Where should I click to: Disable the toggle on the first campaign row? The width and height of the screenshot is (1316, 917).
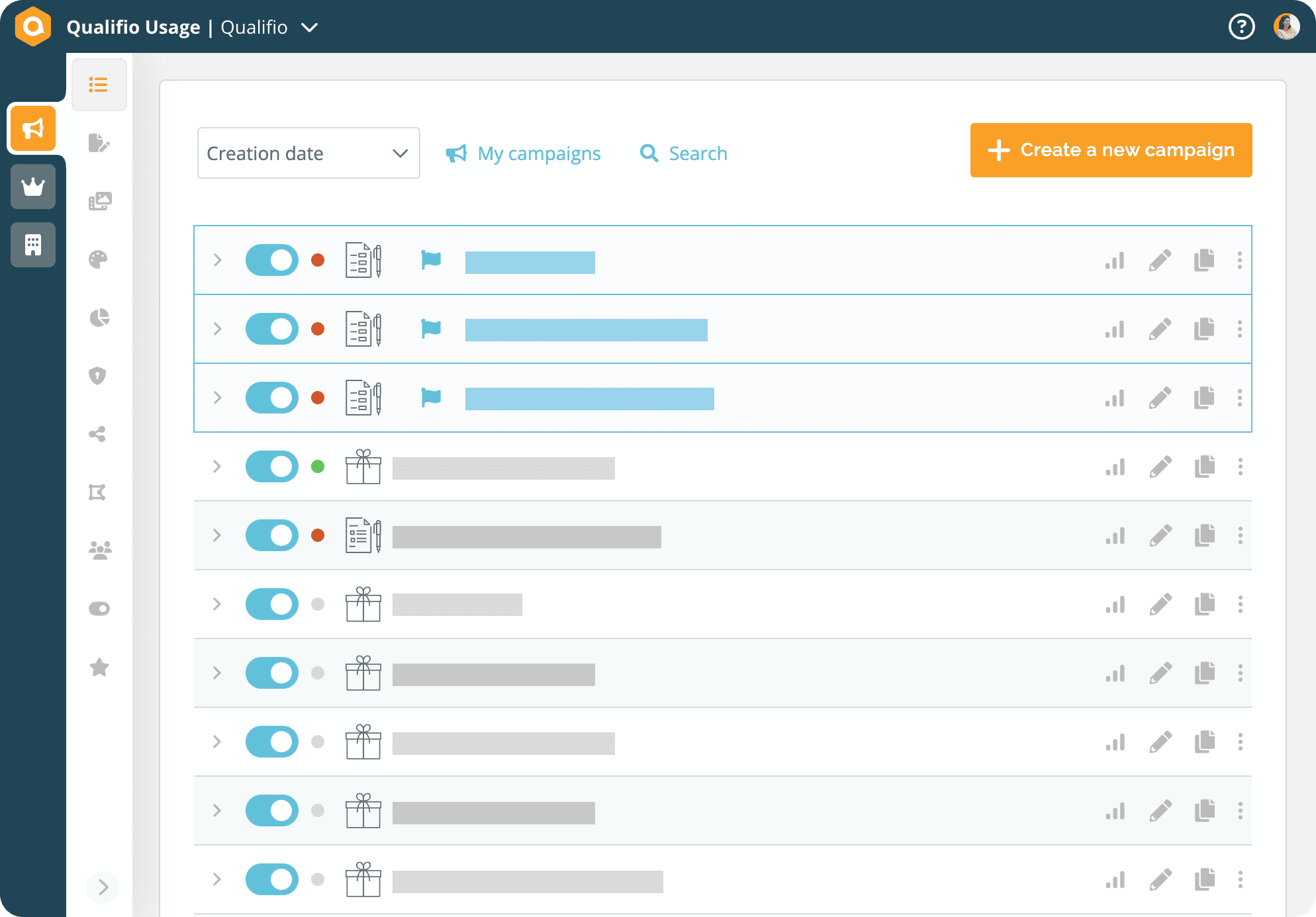tap(271, 260)
